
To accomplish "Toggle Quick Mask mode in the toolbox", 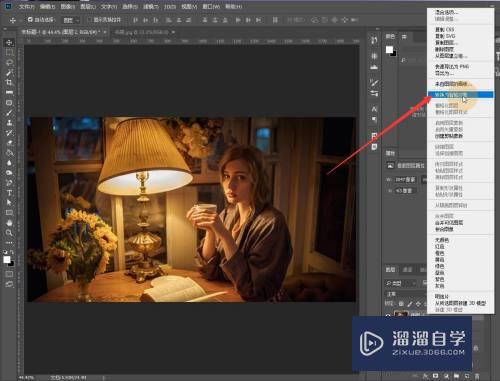I will (x=9, y=274).
